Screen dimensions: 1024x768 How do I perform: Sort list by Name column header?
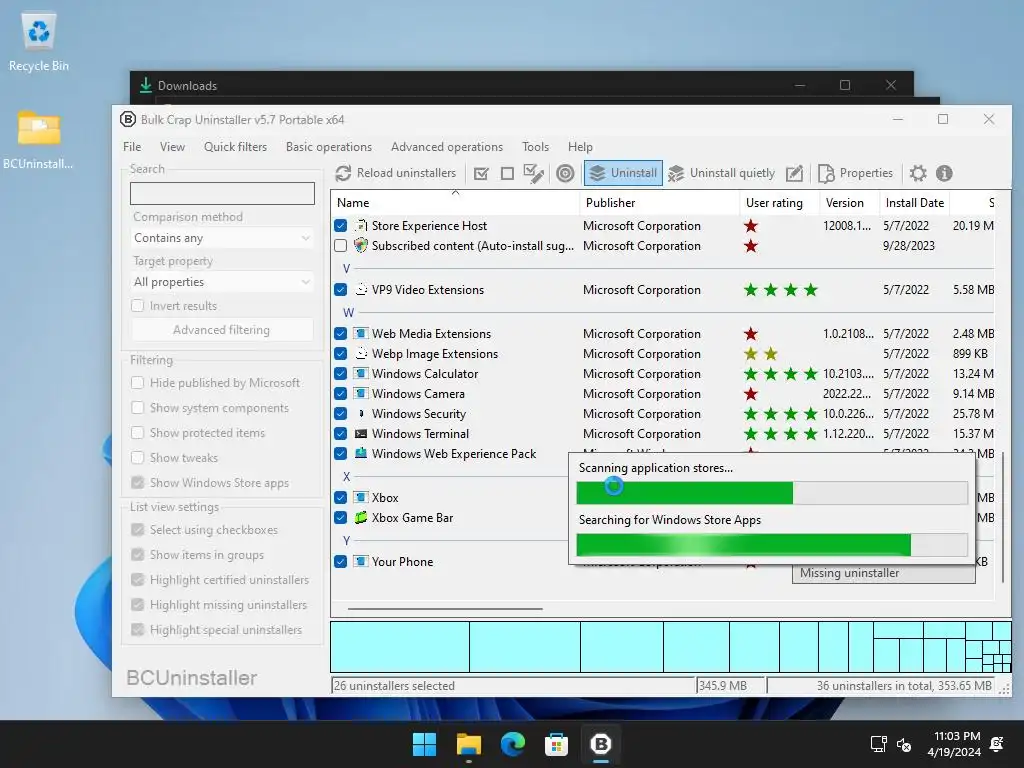coord(455,203)
